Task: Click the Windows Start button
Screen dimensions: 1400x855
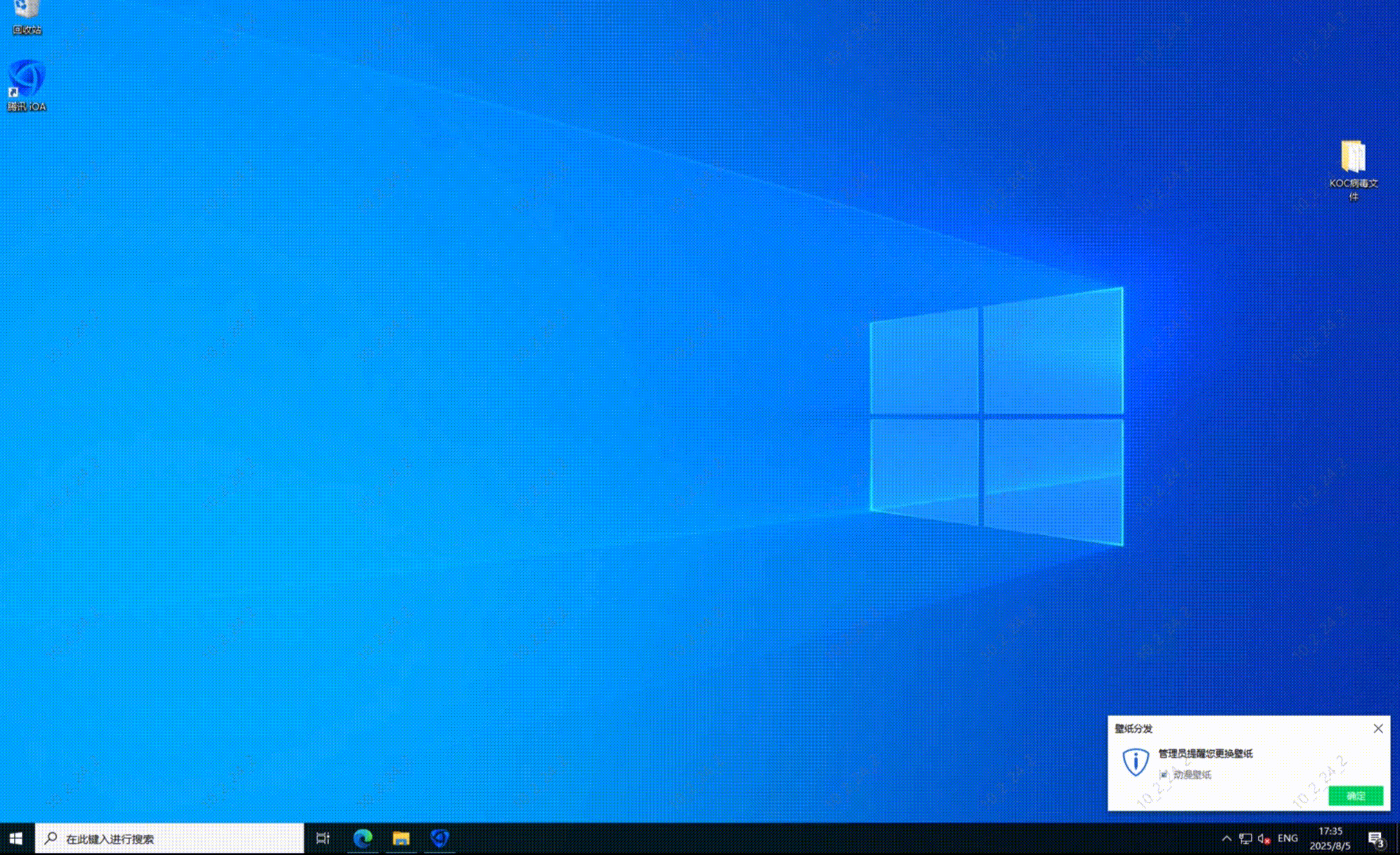Action: [x=16, y=839]
